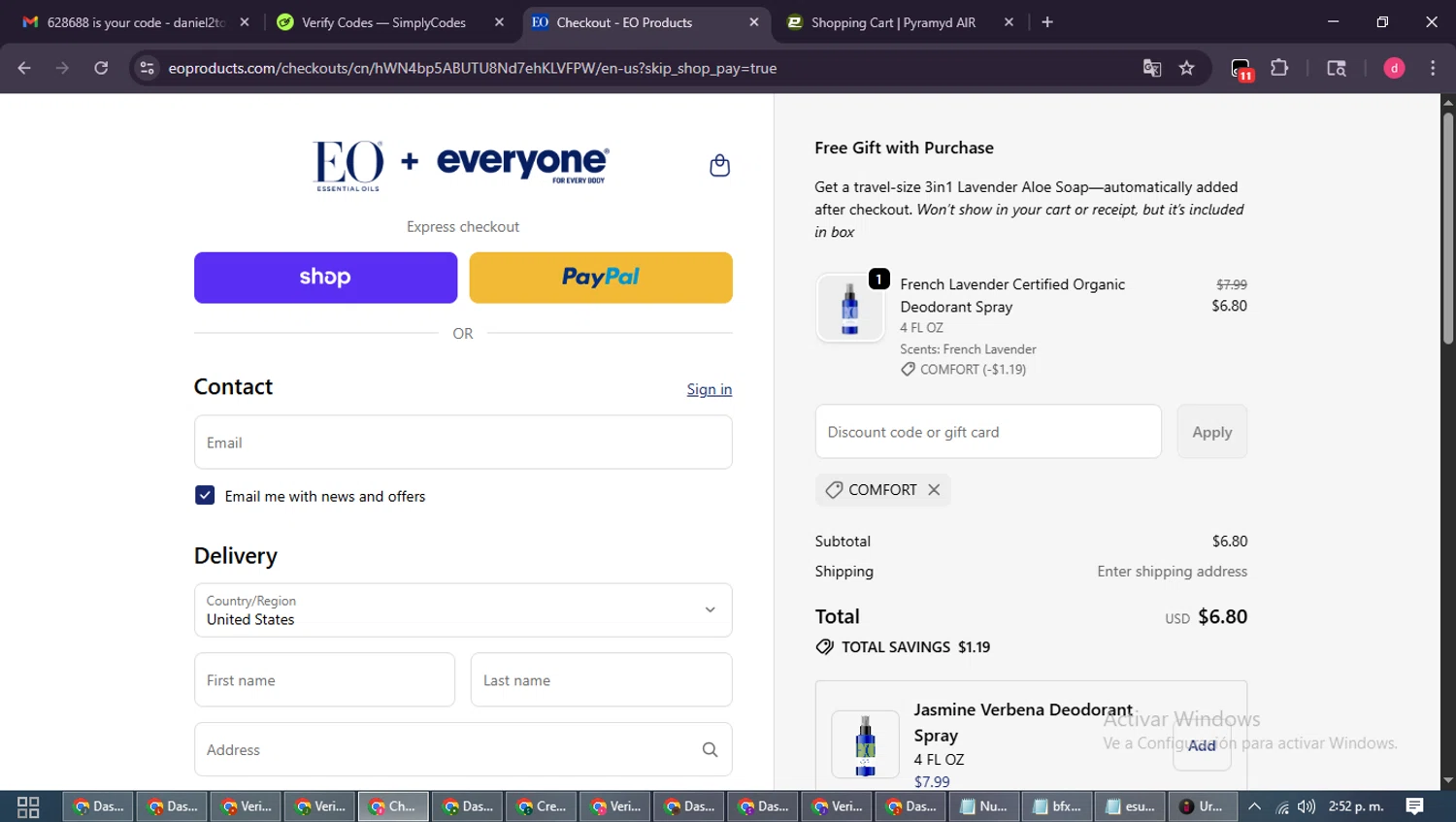The width and height of the screenshot is (1456, 822).
Task: Click the translate page icon
Action: point(1152,68)
